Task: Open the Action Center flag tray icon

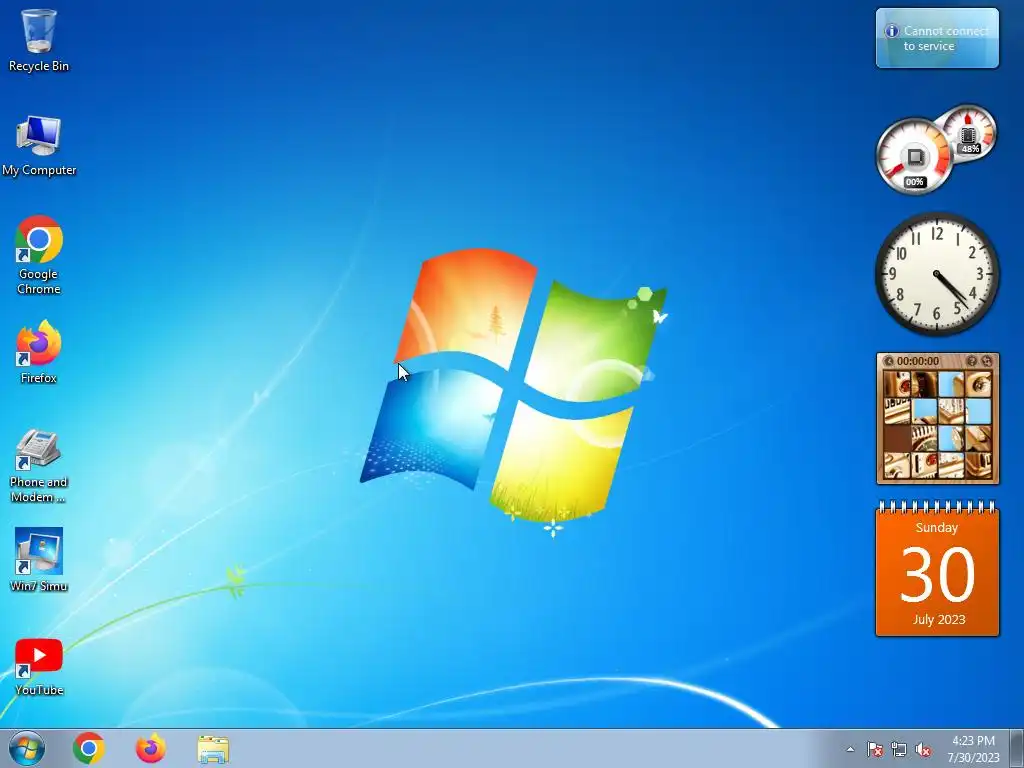Action: [874, 750]
